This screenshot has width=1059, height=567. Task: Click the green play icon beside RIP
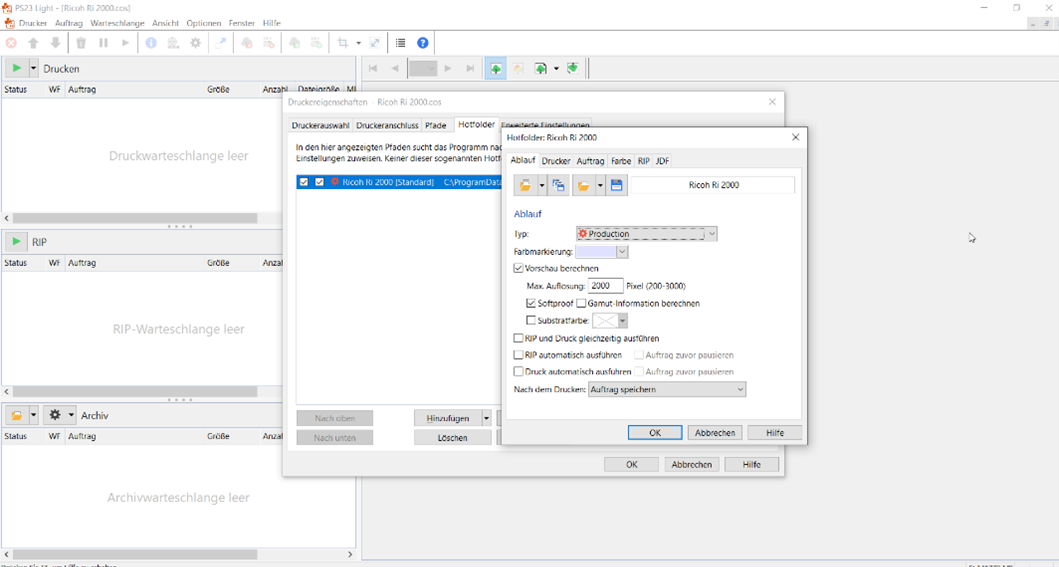(16, 242)
